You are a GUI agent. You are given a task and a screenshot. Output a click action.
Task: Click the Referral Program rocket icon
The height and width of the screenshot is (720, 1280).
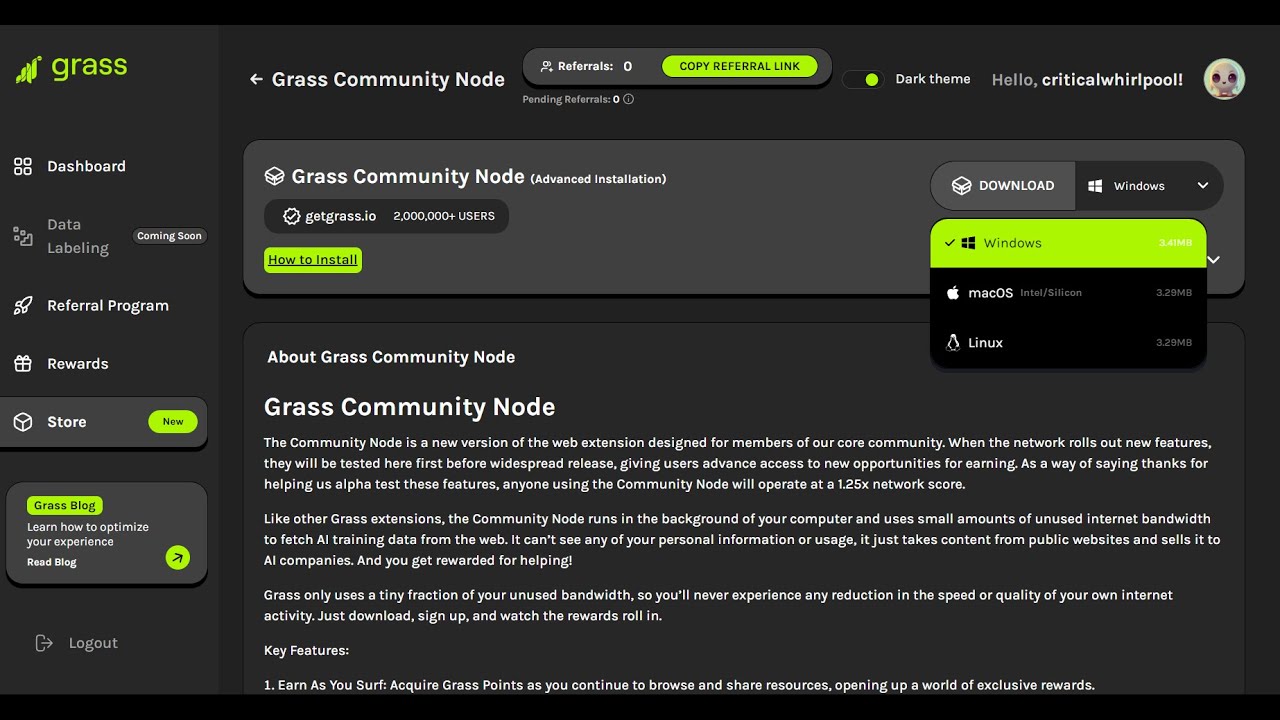23,306
